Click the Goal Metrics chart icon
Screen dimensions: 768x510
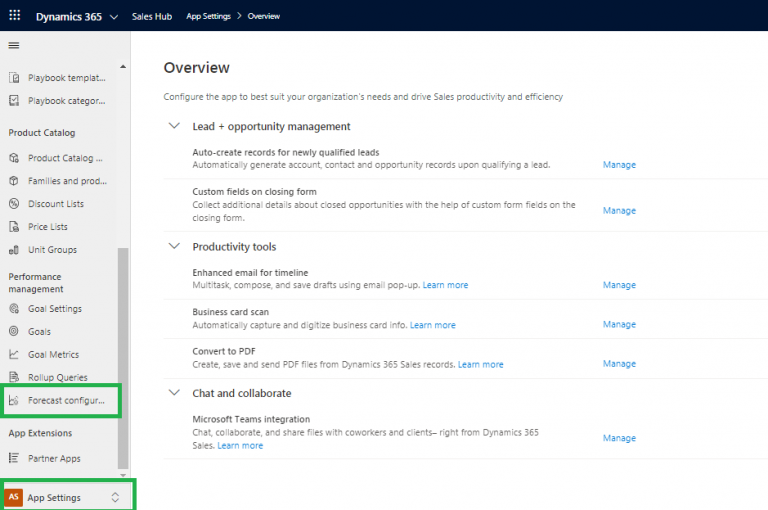tap(14, 354)
